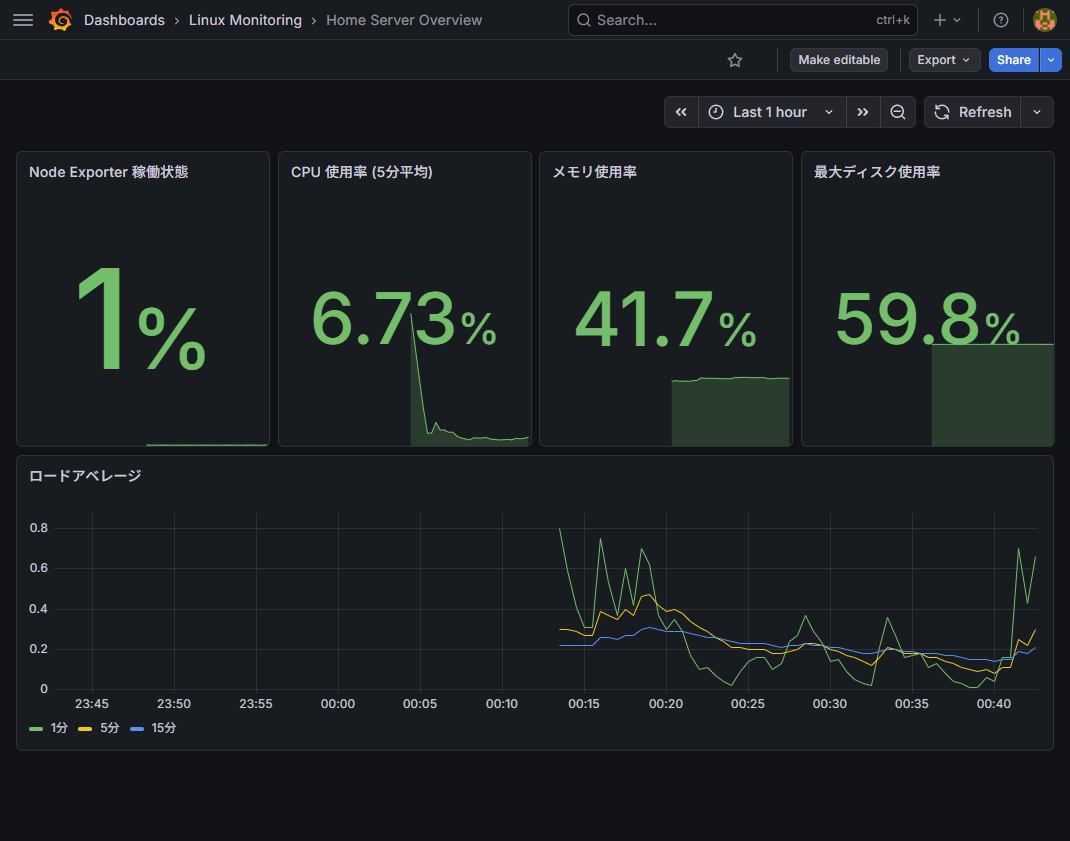This screenshot has width=1070, height=841.
Task: Open the user profile avatar
Action: [x=1045, y=20]
